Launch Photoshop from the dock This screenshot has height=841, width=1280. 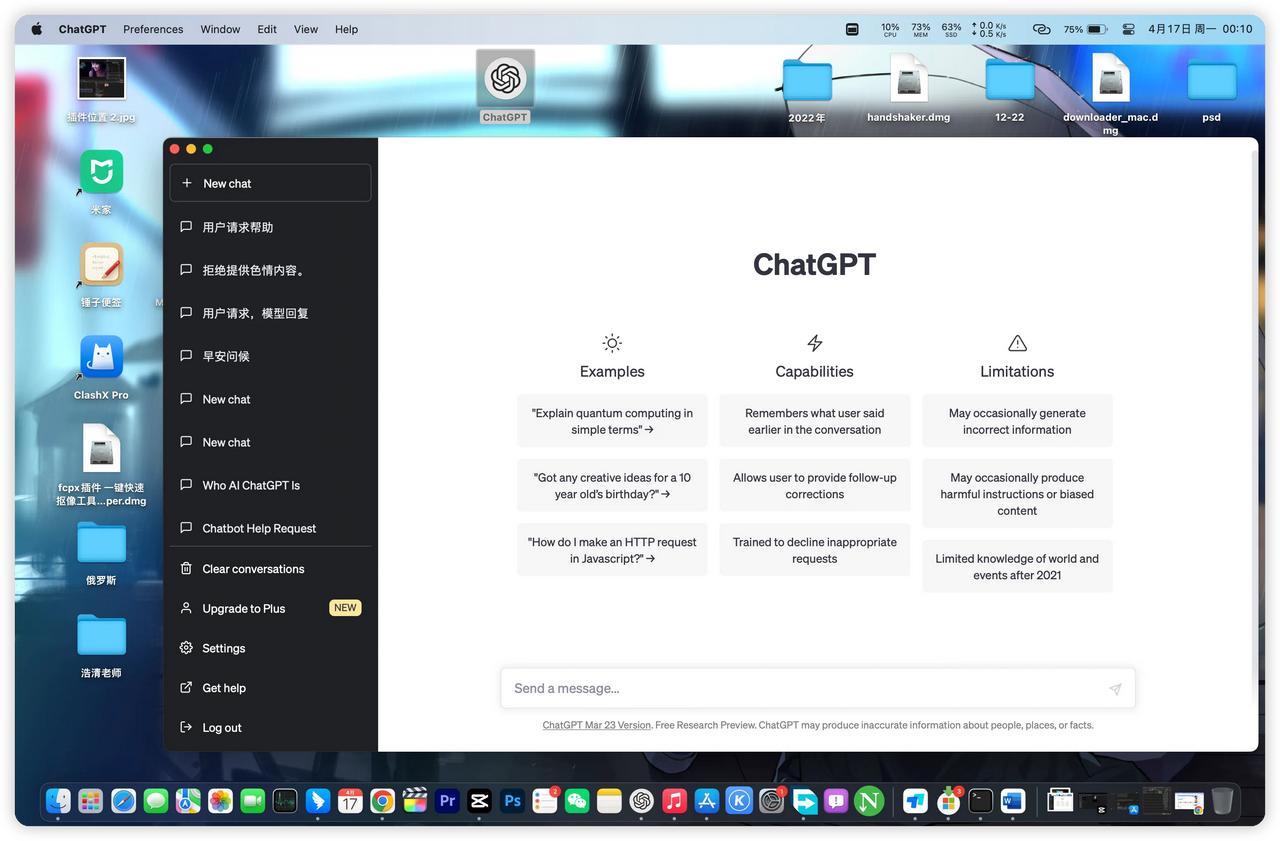[x=512, y=801]
